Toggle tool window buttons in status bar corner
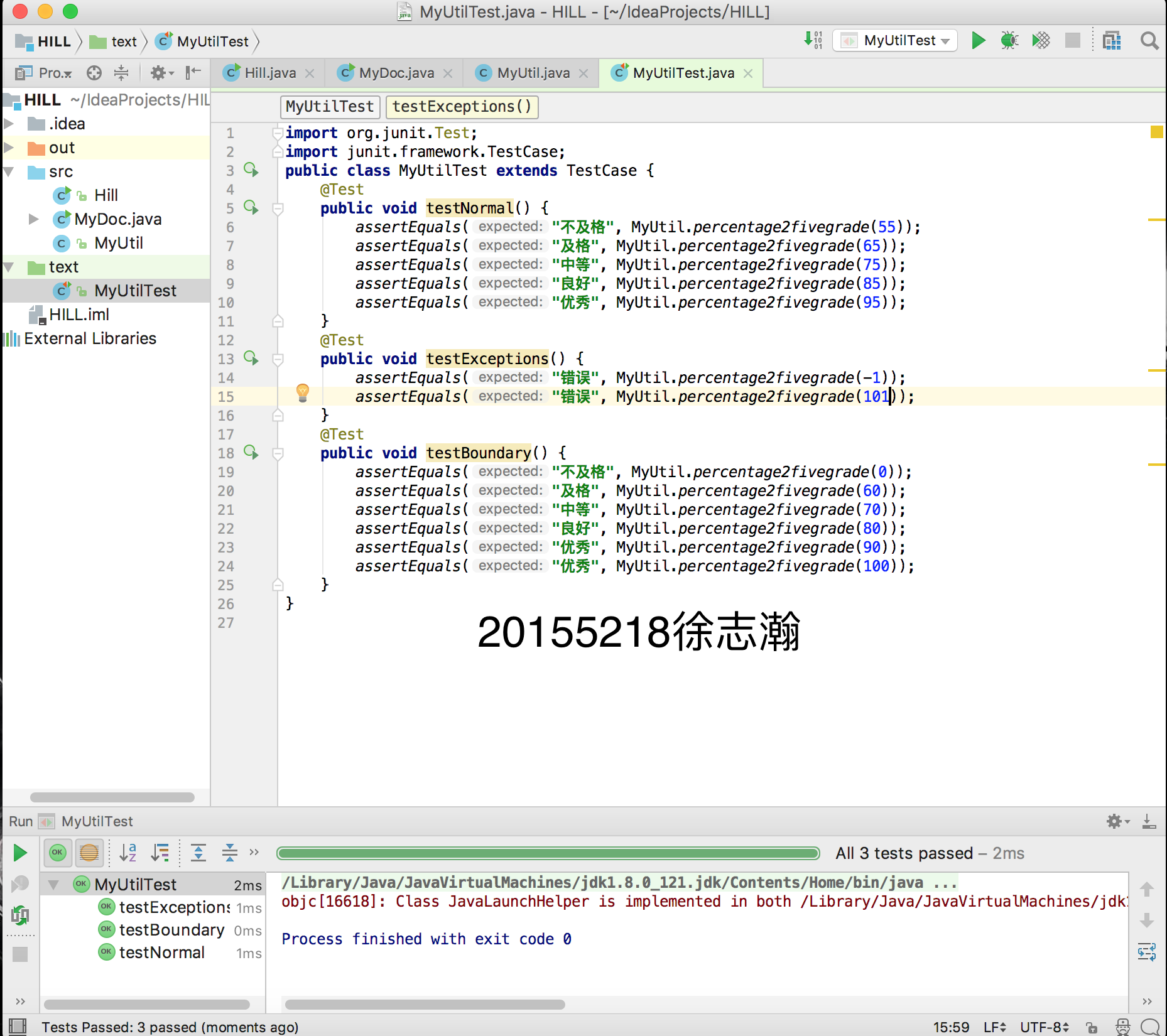 [18, 1027]
